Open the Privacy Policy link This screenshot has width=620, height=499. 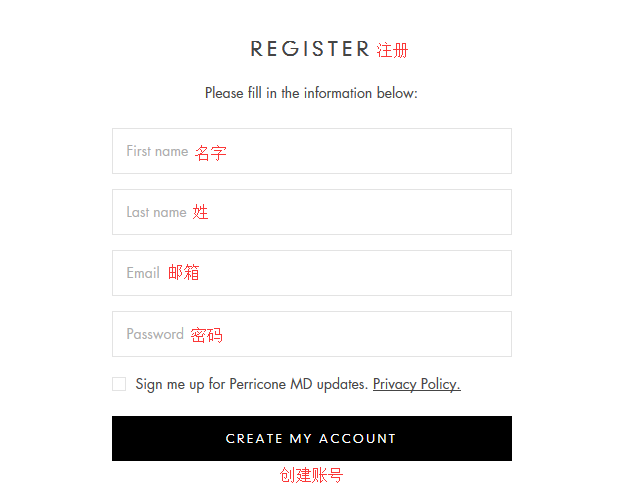click(x=416, y=384)
